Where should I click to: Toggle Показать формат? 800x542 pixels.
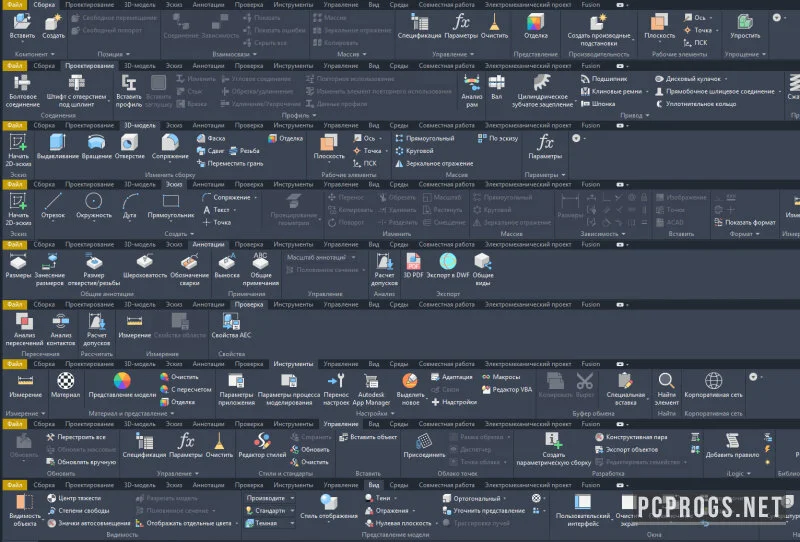point(745,223)
